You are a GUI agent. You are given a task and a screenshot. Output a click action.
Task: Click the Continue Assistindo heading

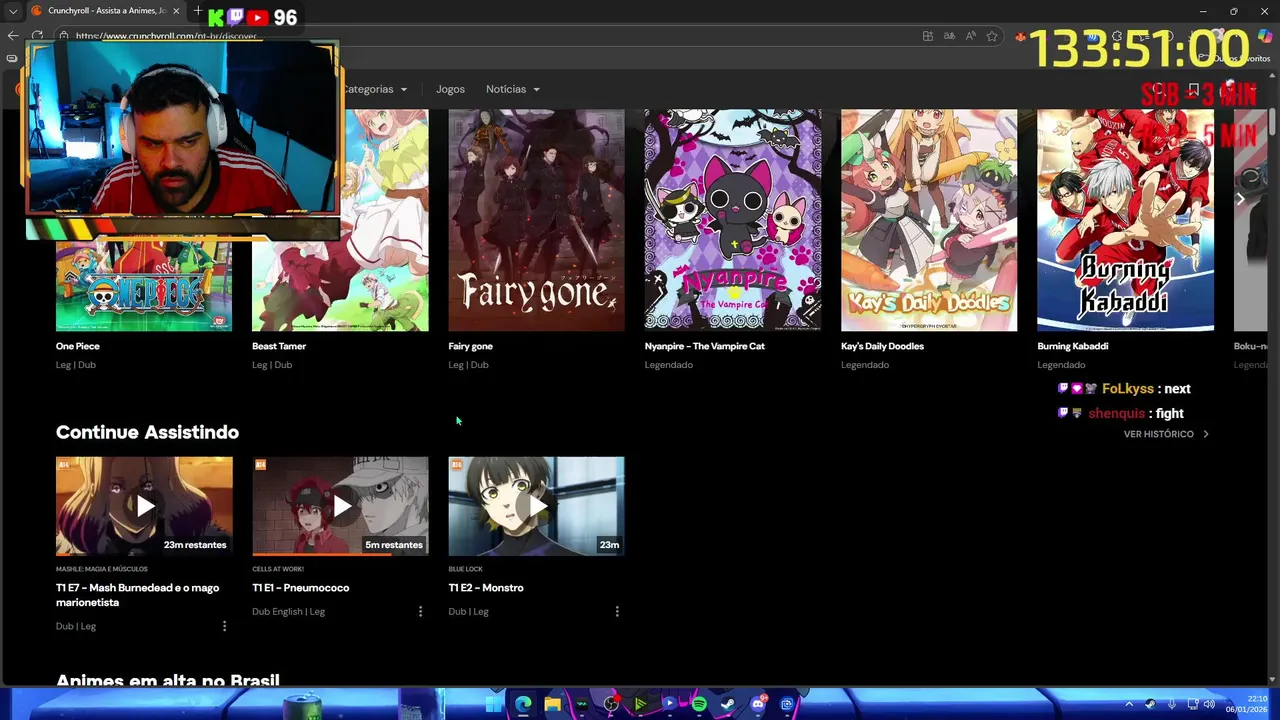147,432
